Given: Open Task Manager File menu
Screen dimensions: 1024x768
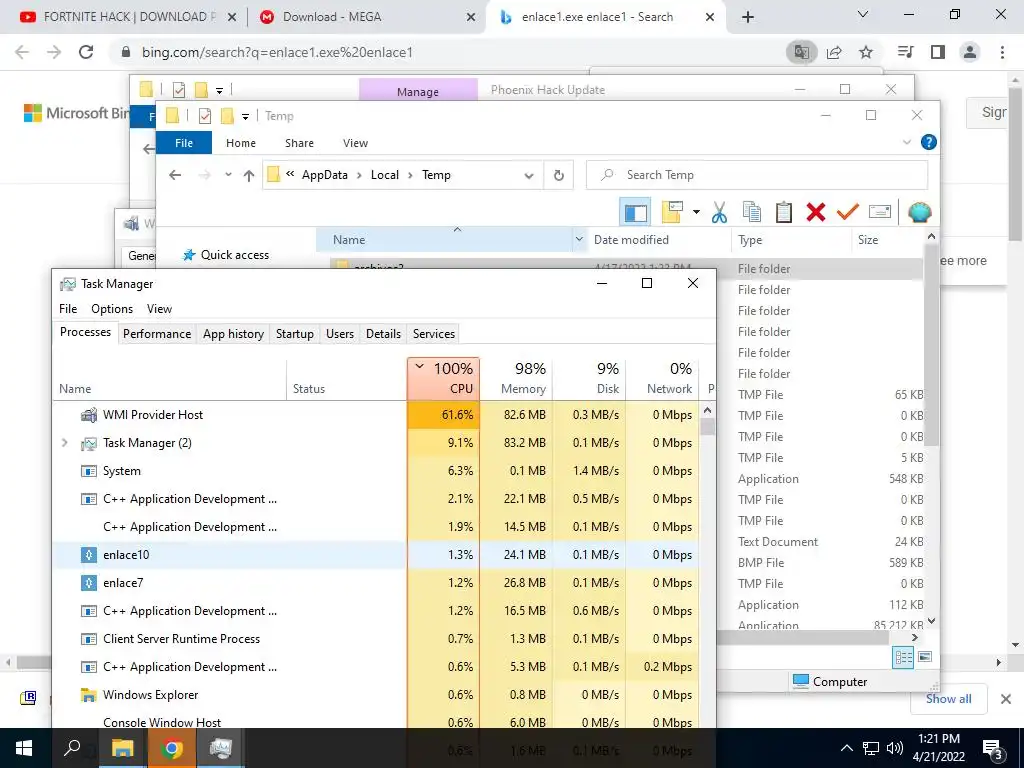Looking at the screenshot, I should pos(68,309).
